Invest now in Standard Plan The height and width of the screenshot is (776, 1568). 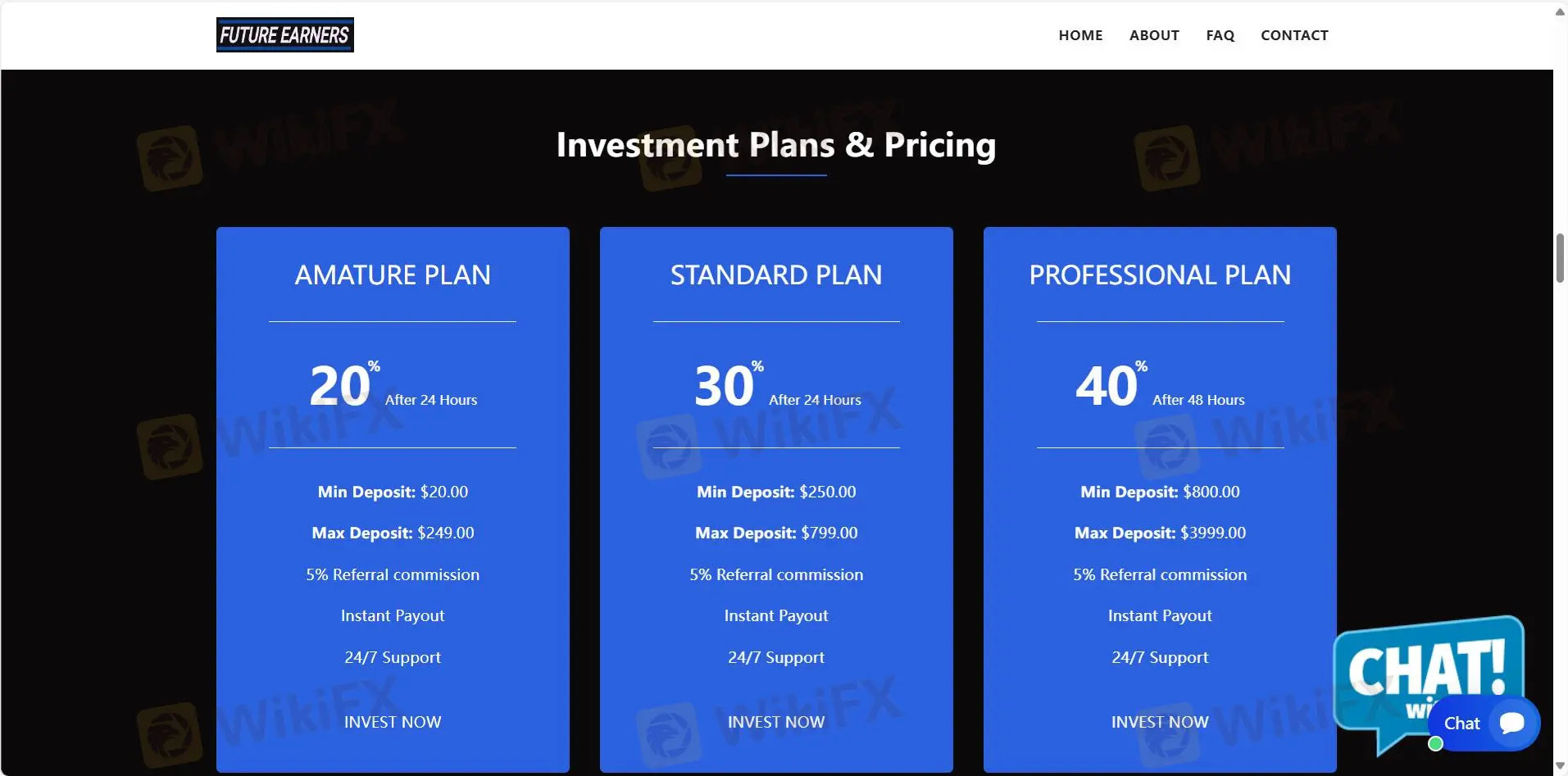click(x=776, y=722)
